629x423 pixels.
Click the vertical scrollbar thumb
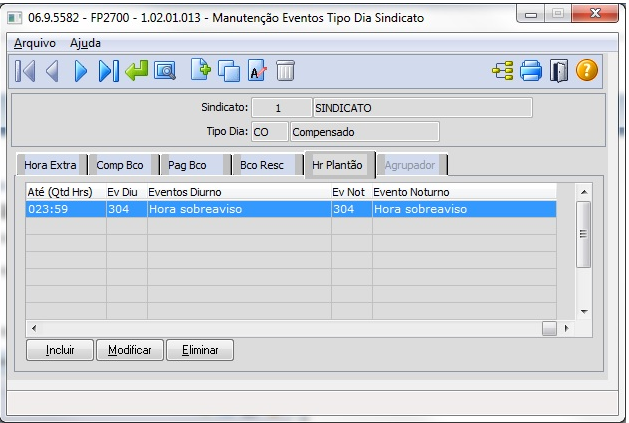pyautogui.click(x=583, y=234)
